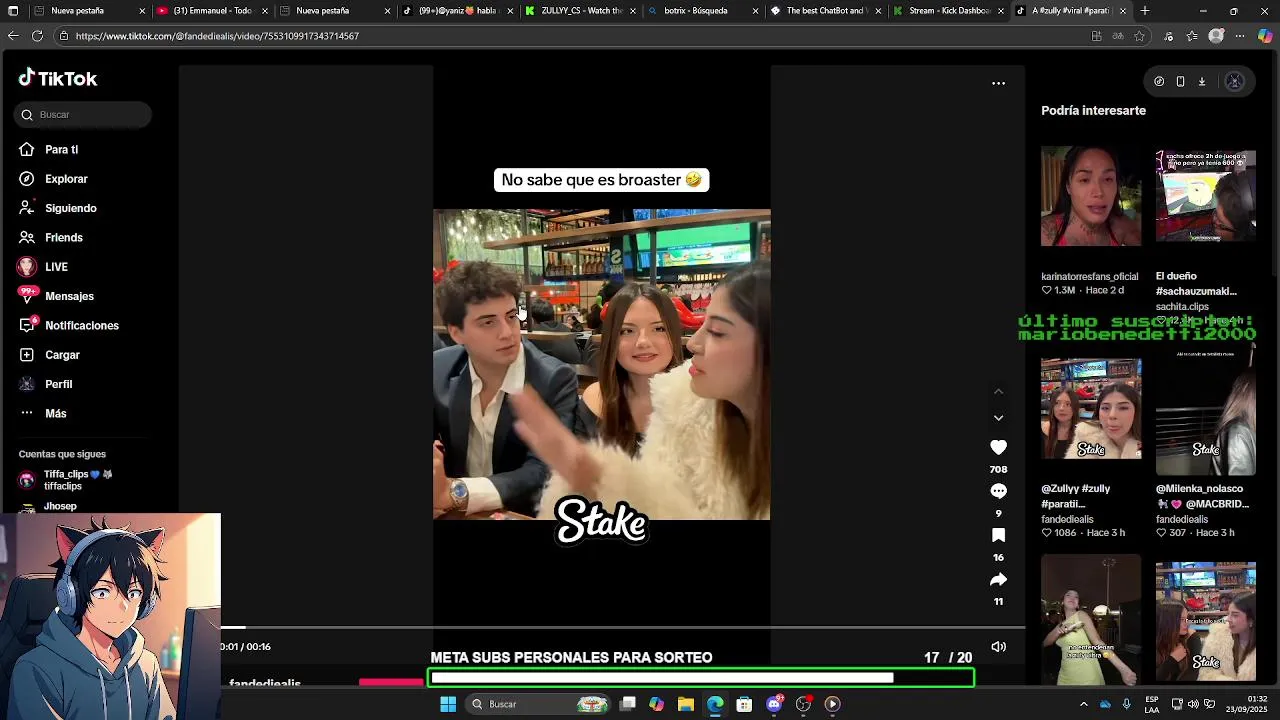Switch to Stream - Kick Dashboard tab
Screen dimensions: 1280x720
tap(948, 11)
